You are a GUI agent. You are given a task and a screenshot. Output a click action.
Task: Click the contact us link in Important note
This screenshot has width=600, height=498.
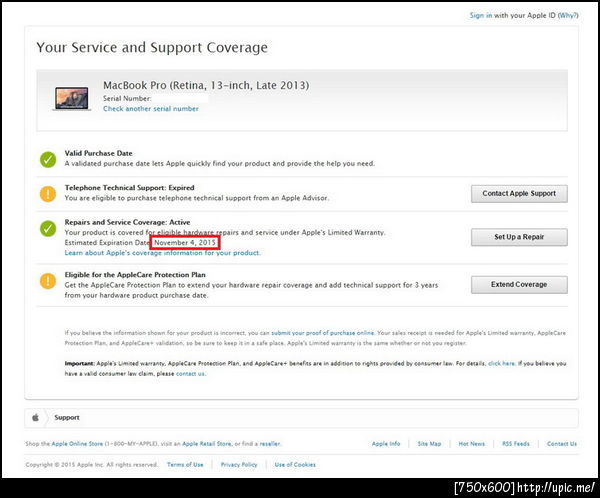pos(191,374)
